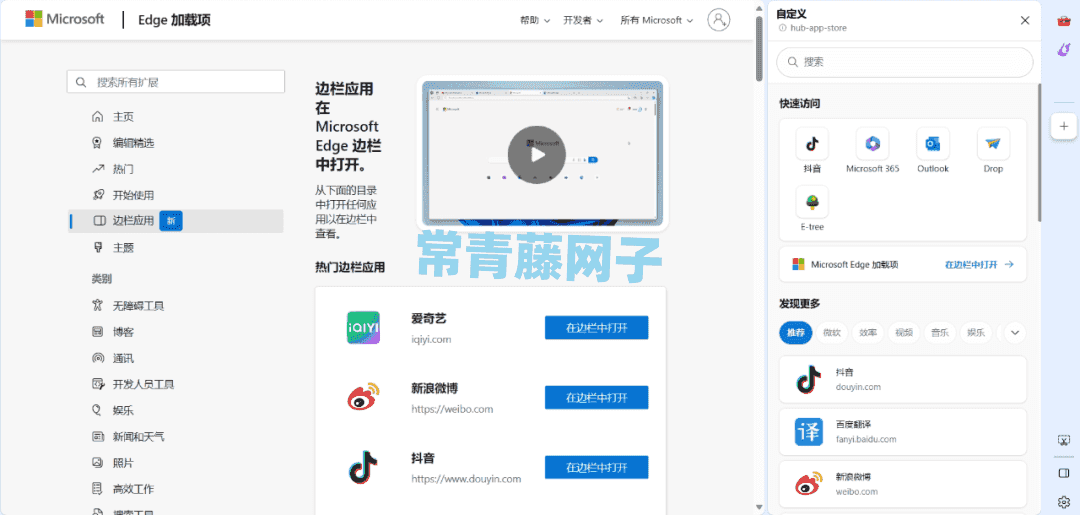The image size is (1080, 515).
Task: Open 新浪微博 in the sidebar via its button
Action: click(x=596, y=397)
